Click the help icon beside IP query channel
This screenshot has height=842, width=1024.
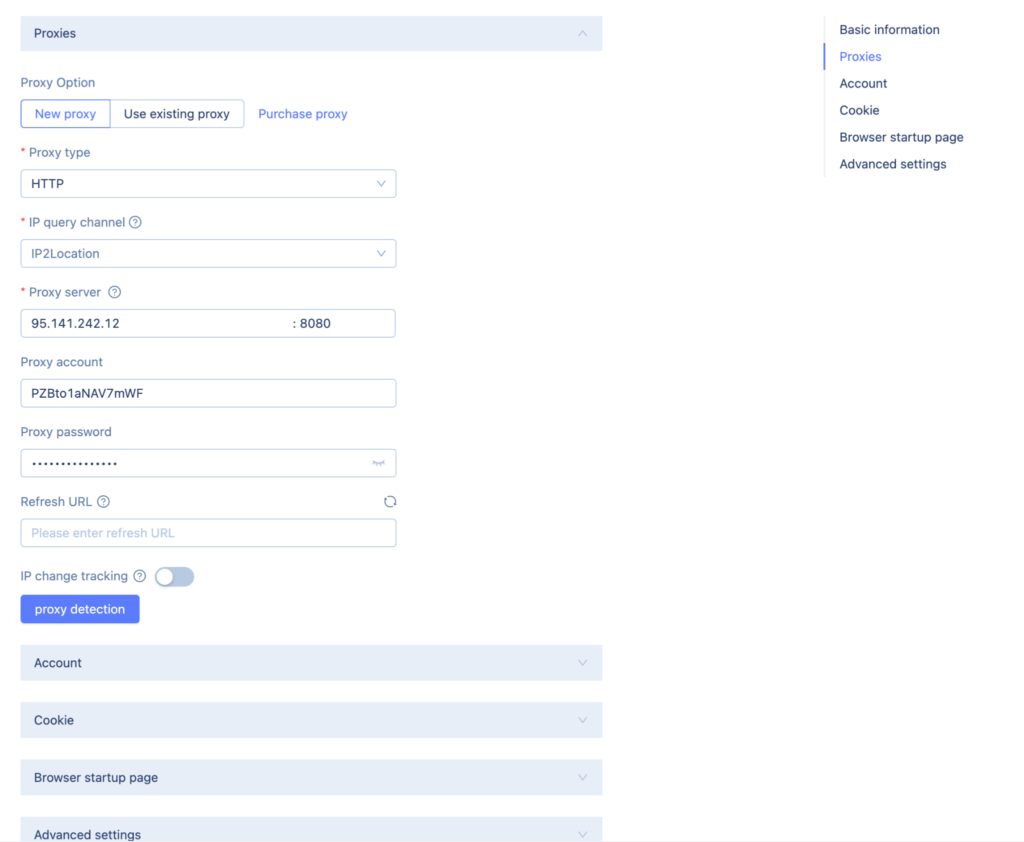pos(135,222)
